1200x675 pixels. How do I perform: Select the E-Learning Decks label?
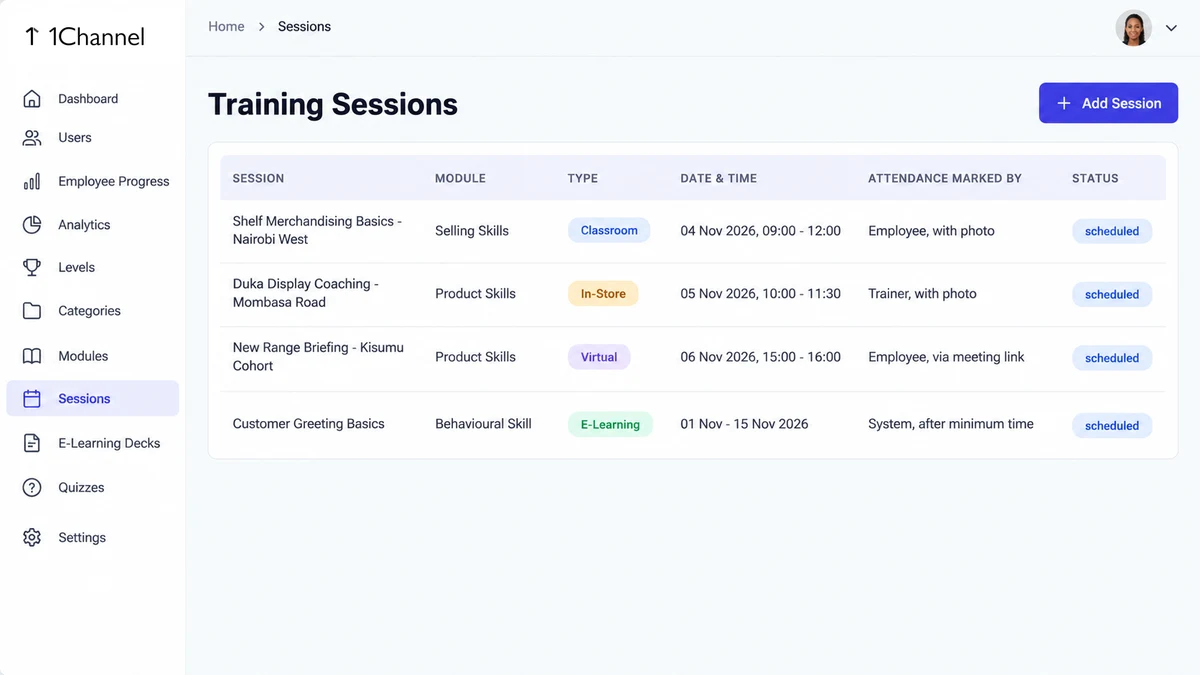109,443
